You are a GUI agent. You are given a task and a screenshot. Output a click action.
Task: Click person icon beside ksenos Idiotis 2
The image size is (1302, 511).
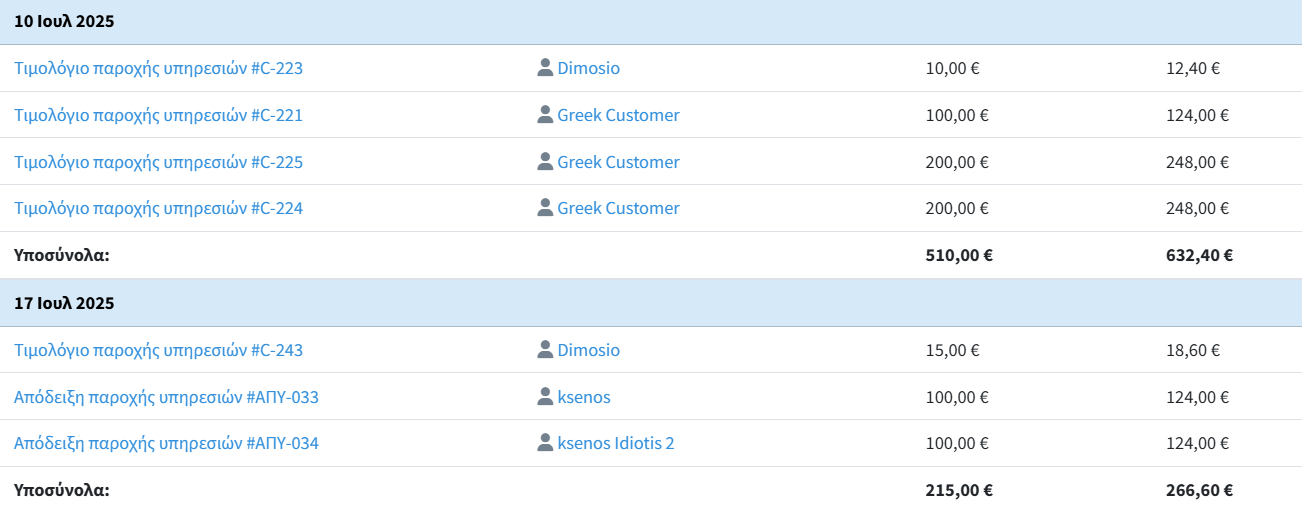(x=545, y=443)
